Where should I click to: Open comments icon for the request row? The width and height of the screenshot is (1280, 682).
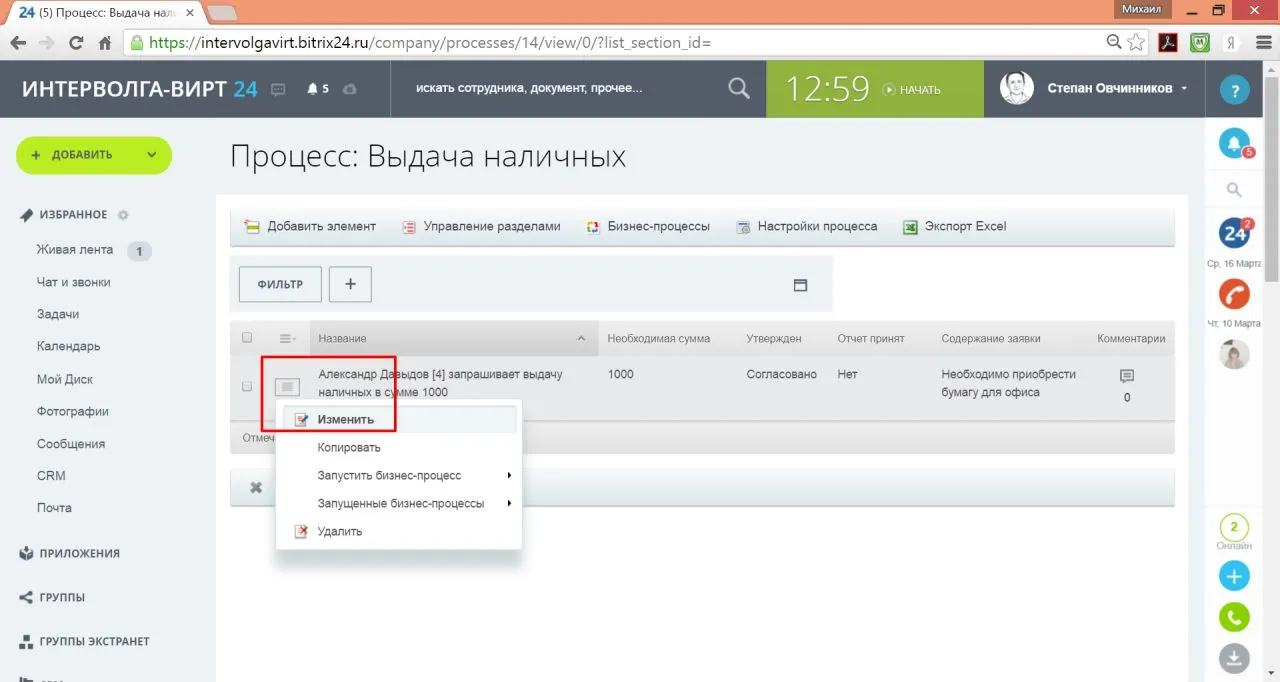point(1127,376)
